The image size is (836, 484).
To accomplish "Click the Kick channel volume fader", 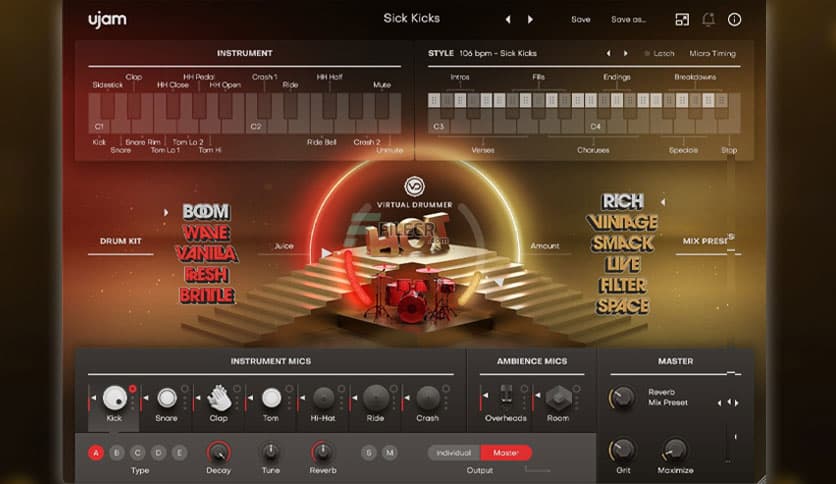I will [x=93, y=398].
